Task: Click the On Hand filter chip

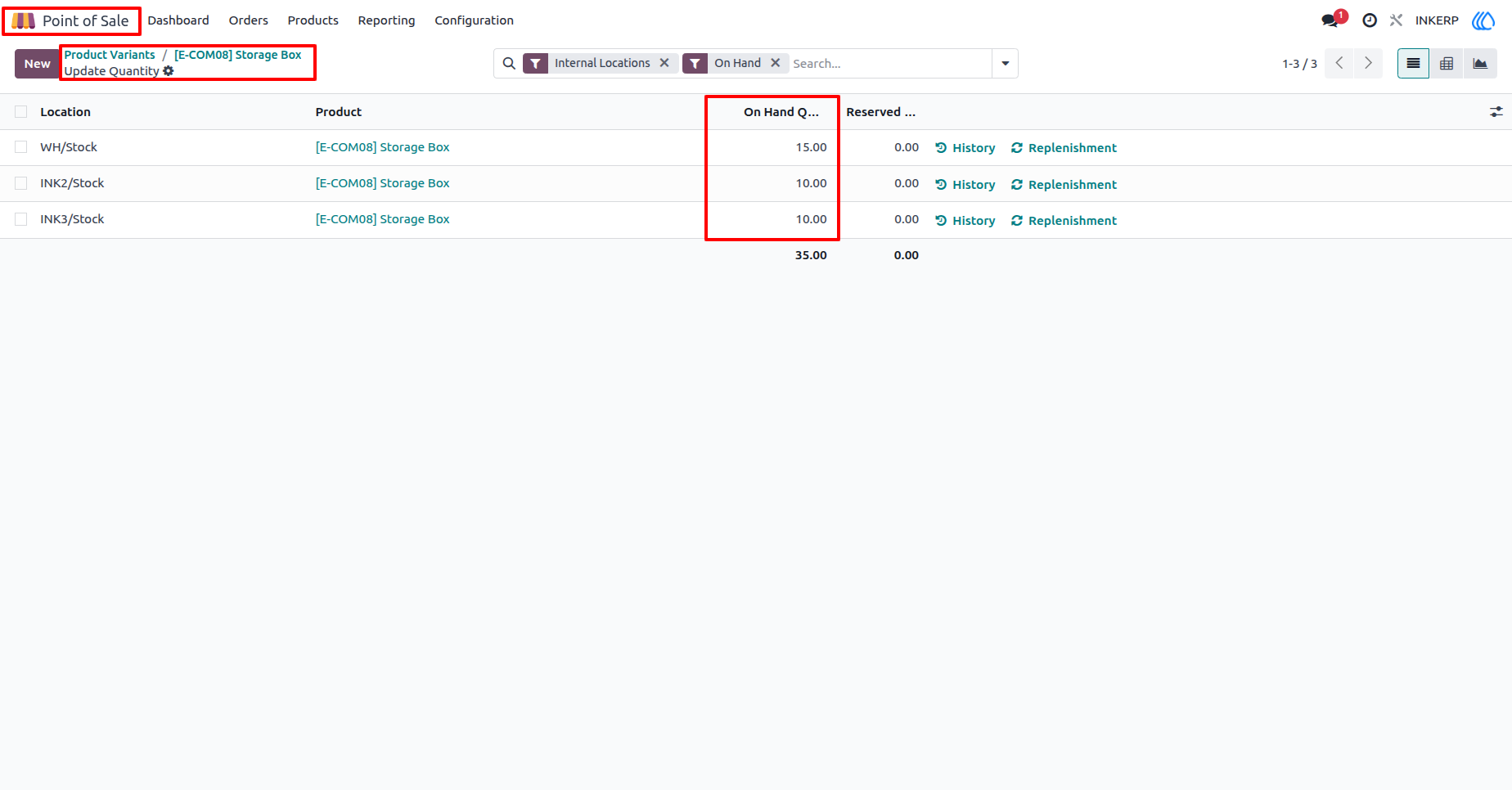Action: 737,63
